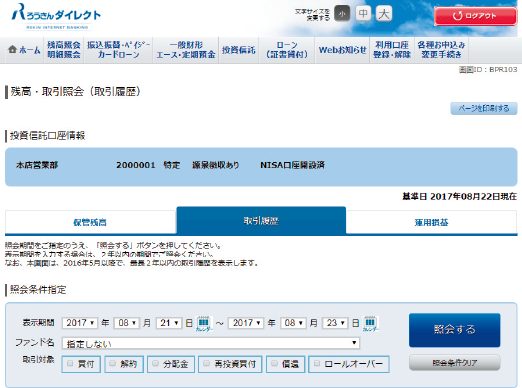Expand the ファンド名 dropdown
Screen dimensions: 522x388
tap(211, 343)
